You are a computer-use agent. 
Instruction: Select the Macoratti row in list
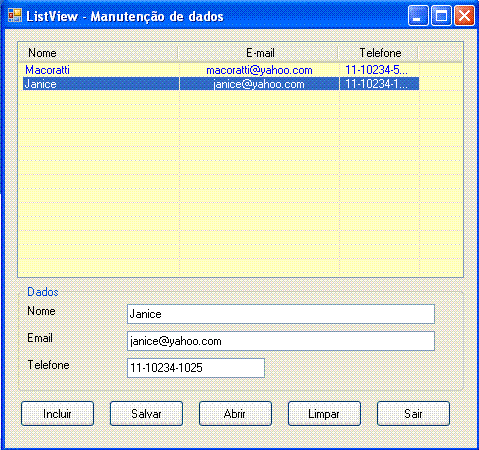221,70
